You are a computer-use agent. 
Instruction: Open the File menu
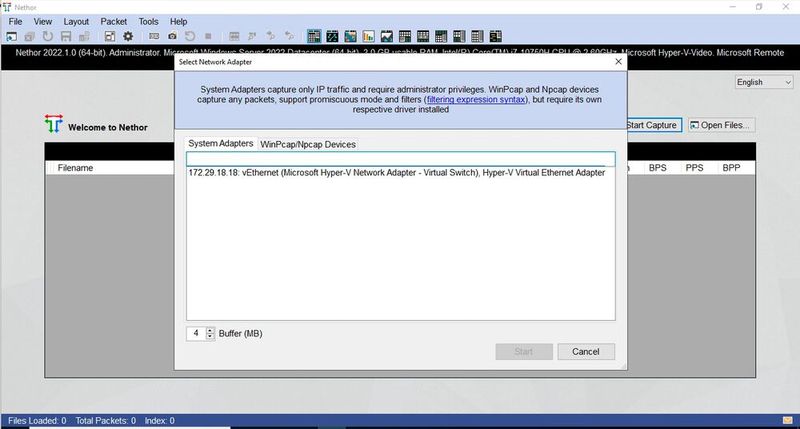(x=15, y=21)
